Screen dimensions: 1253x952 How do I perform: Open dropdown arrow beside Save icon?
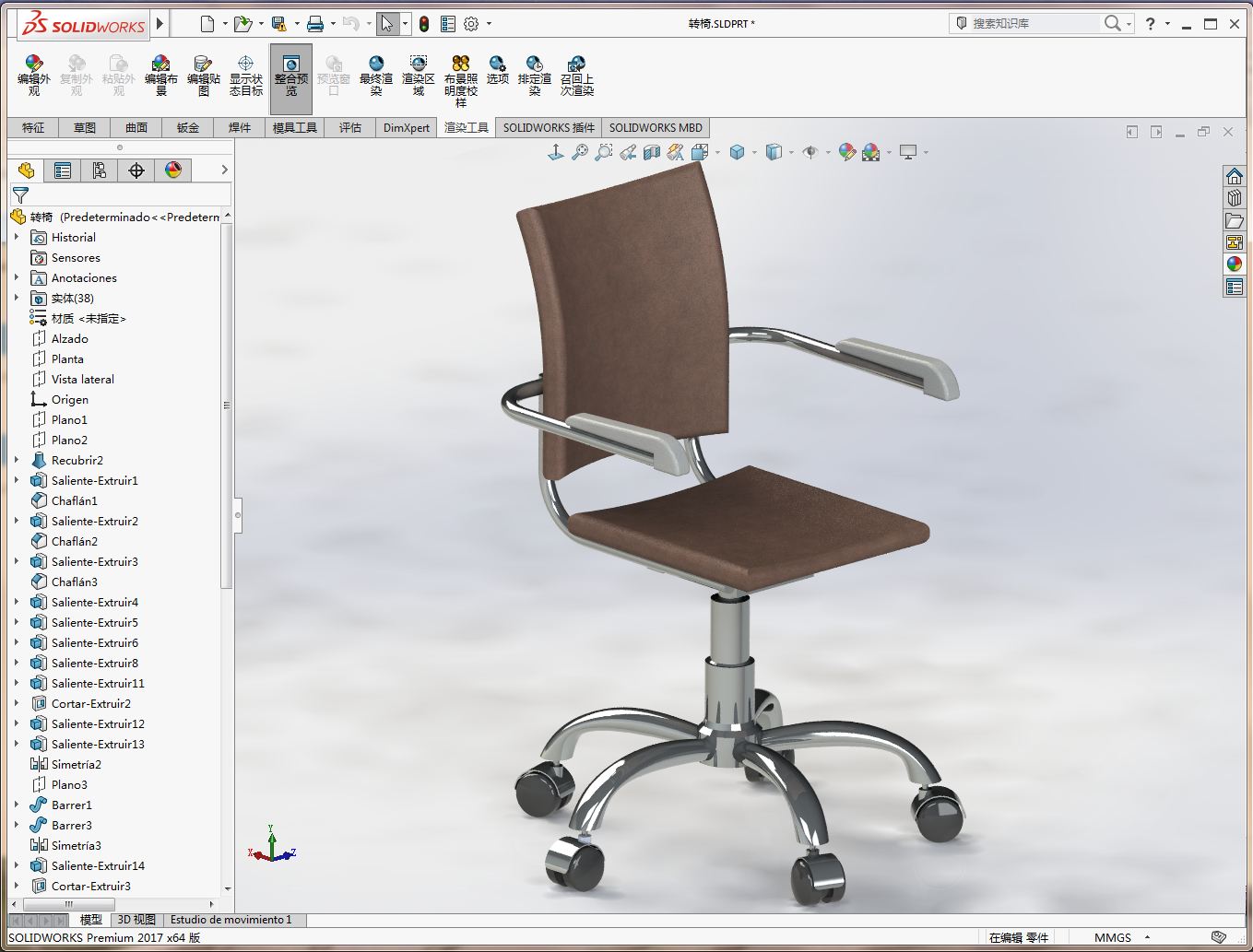(x=297, y=24)
